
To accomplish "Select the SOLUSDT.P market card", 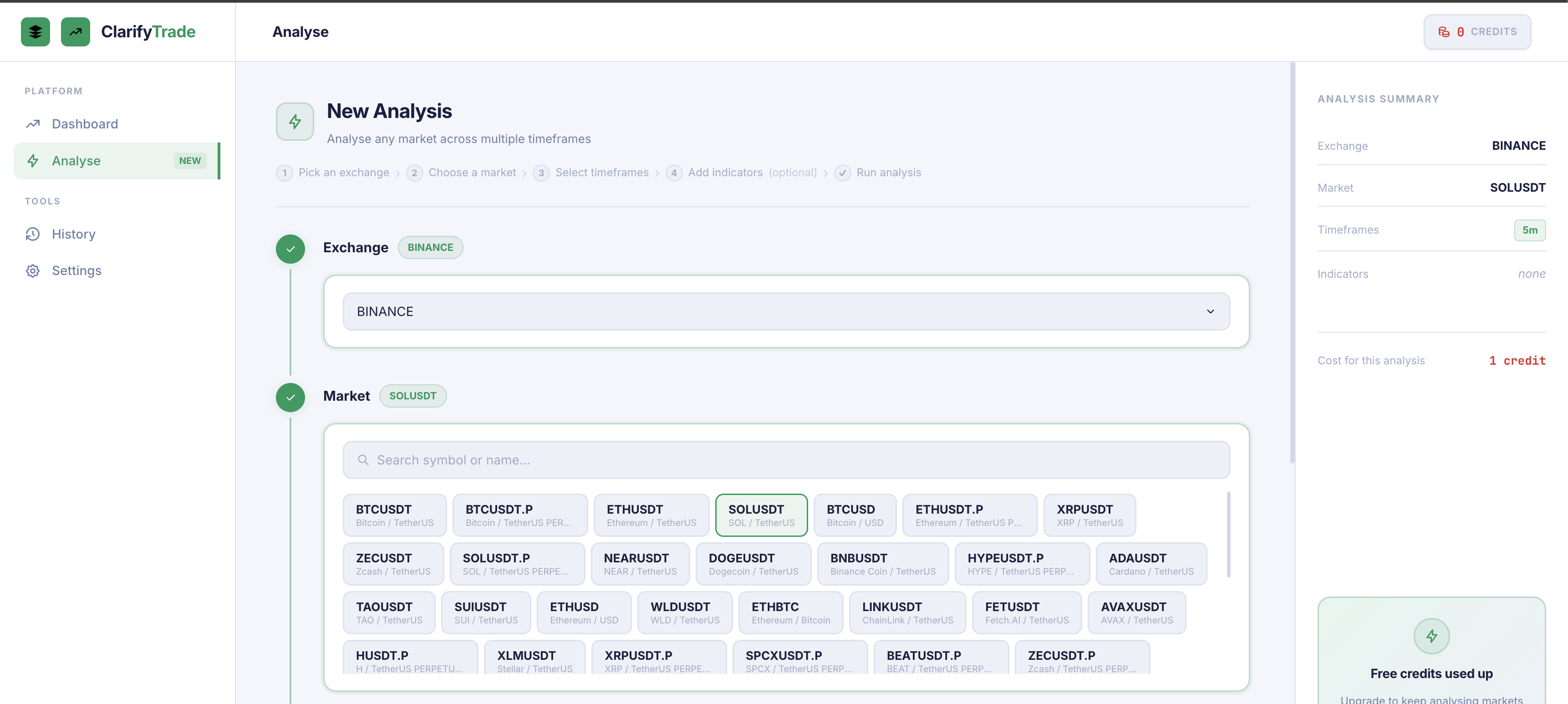I will pyautogui.click(x=517, y=564).
